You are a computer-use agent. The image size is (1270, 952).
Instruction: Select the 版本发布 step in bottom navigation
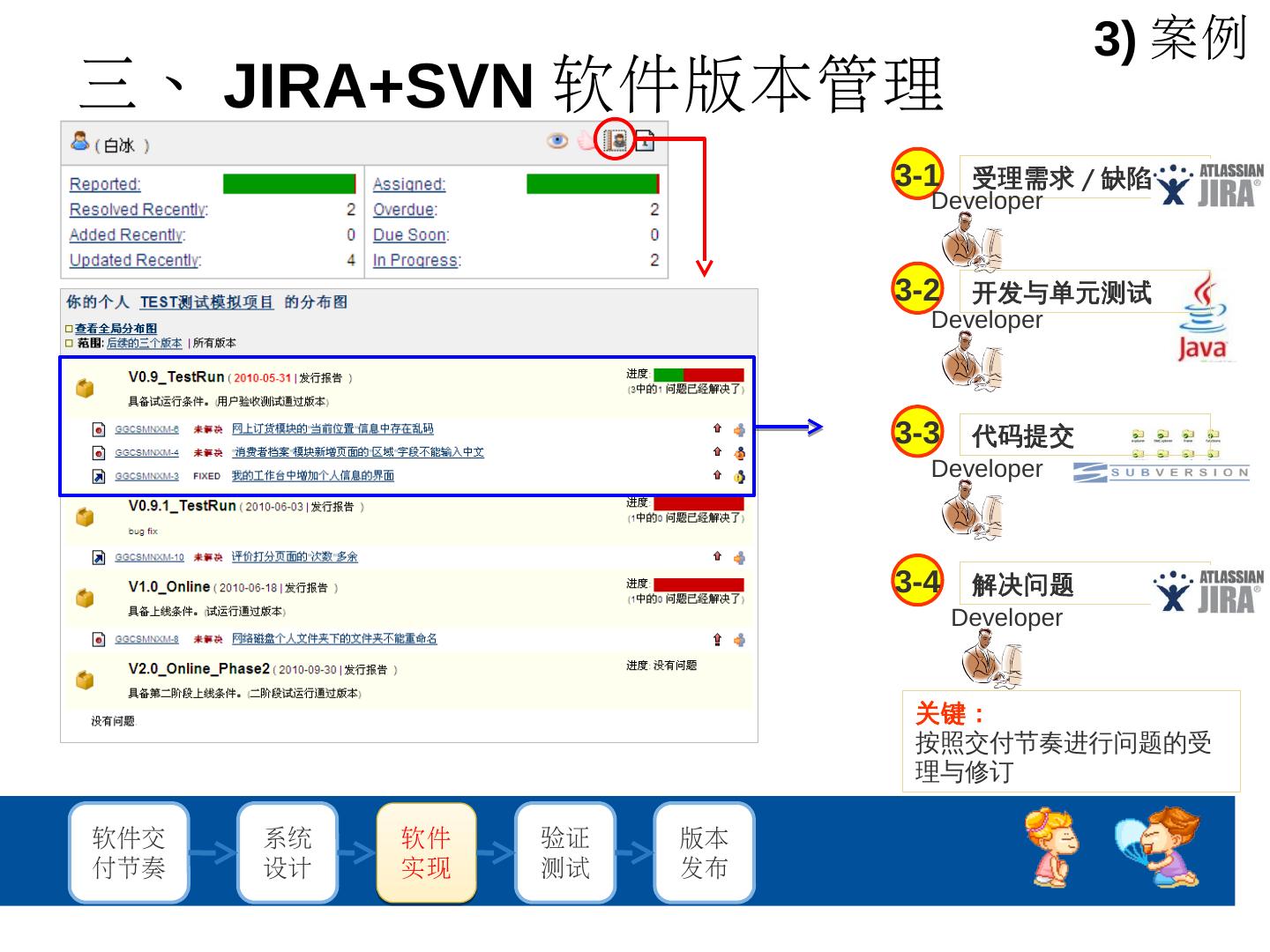704,852
